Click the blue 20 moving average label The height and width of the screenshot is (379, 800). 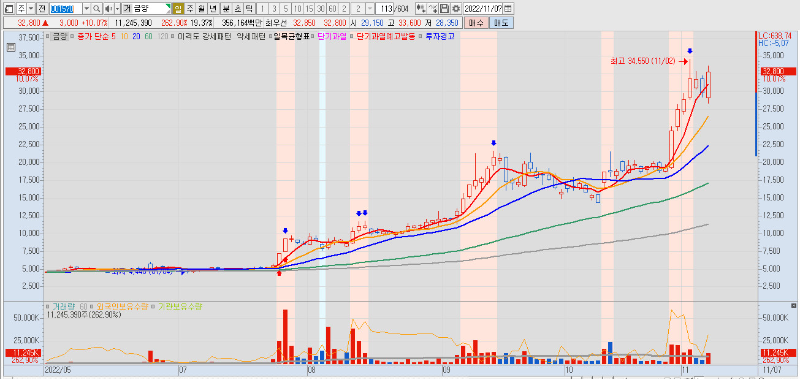pyautogui.click(x=137, y=37)
